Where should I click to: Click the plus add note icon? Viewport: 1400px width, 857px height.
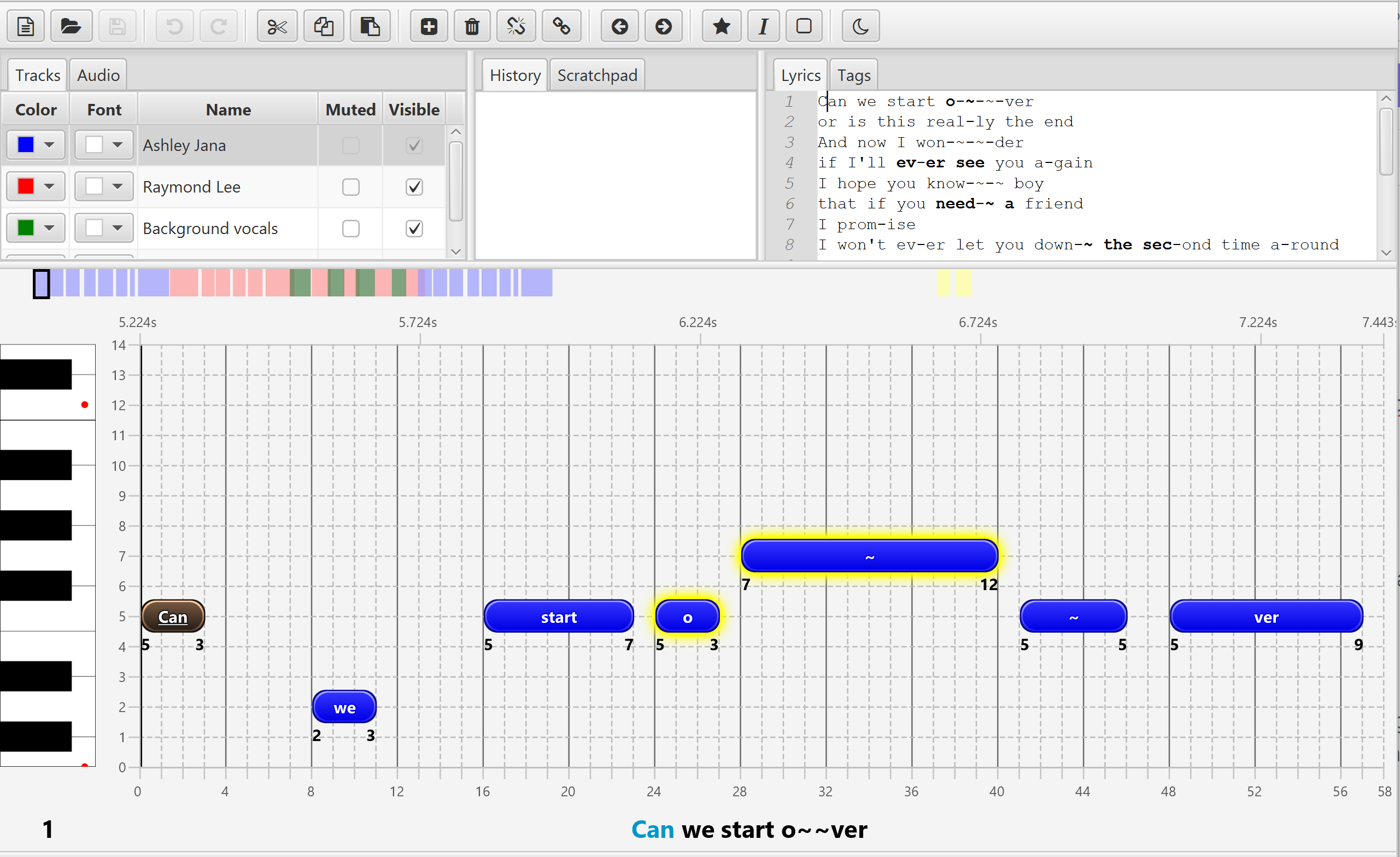point(429,26)
